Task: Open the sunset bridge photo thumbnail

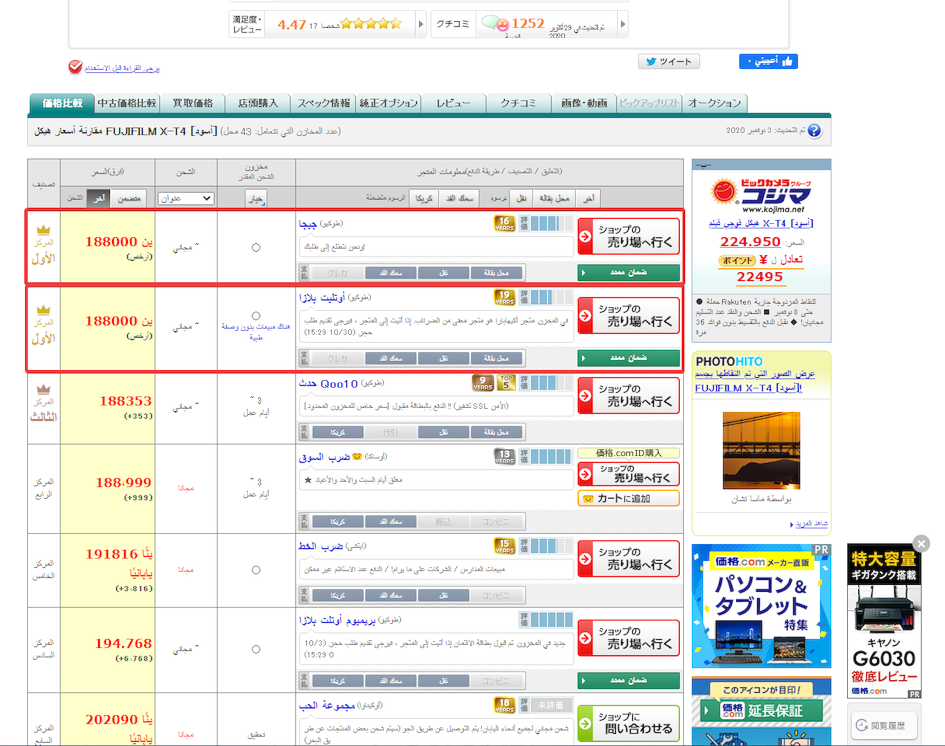Action: pos(761,451)
